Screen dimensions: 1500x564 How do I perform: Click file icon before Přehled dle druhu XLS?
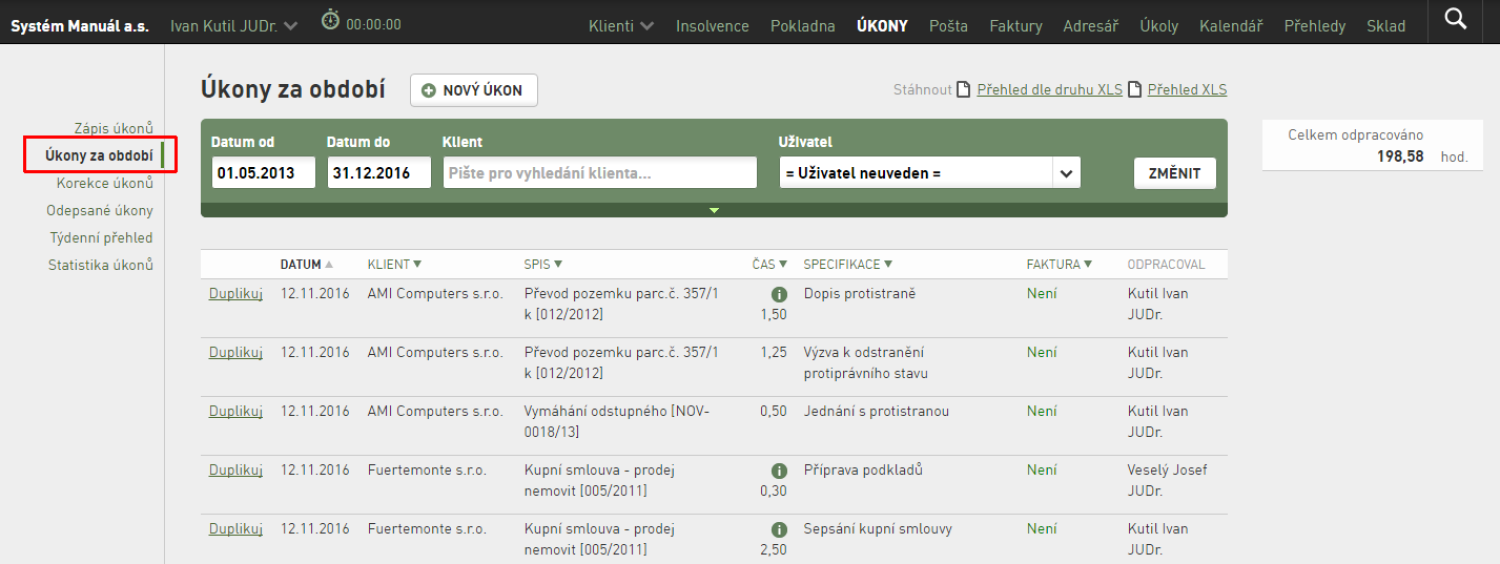pos(964,89)
